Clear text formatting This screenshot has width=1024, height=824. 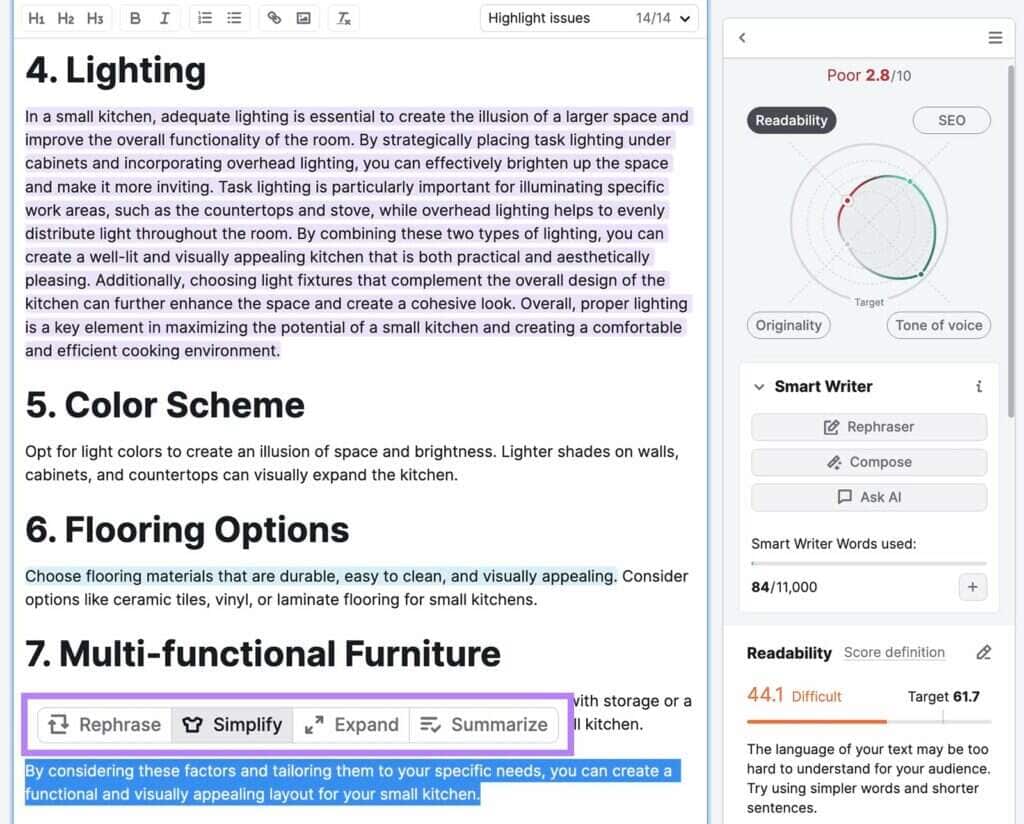(x=343, y=18)
